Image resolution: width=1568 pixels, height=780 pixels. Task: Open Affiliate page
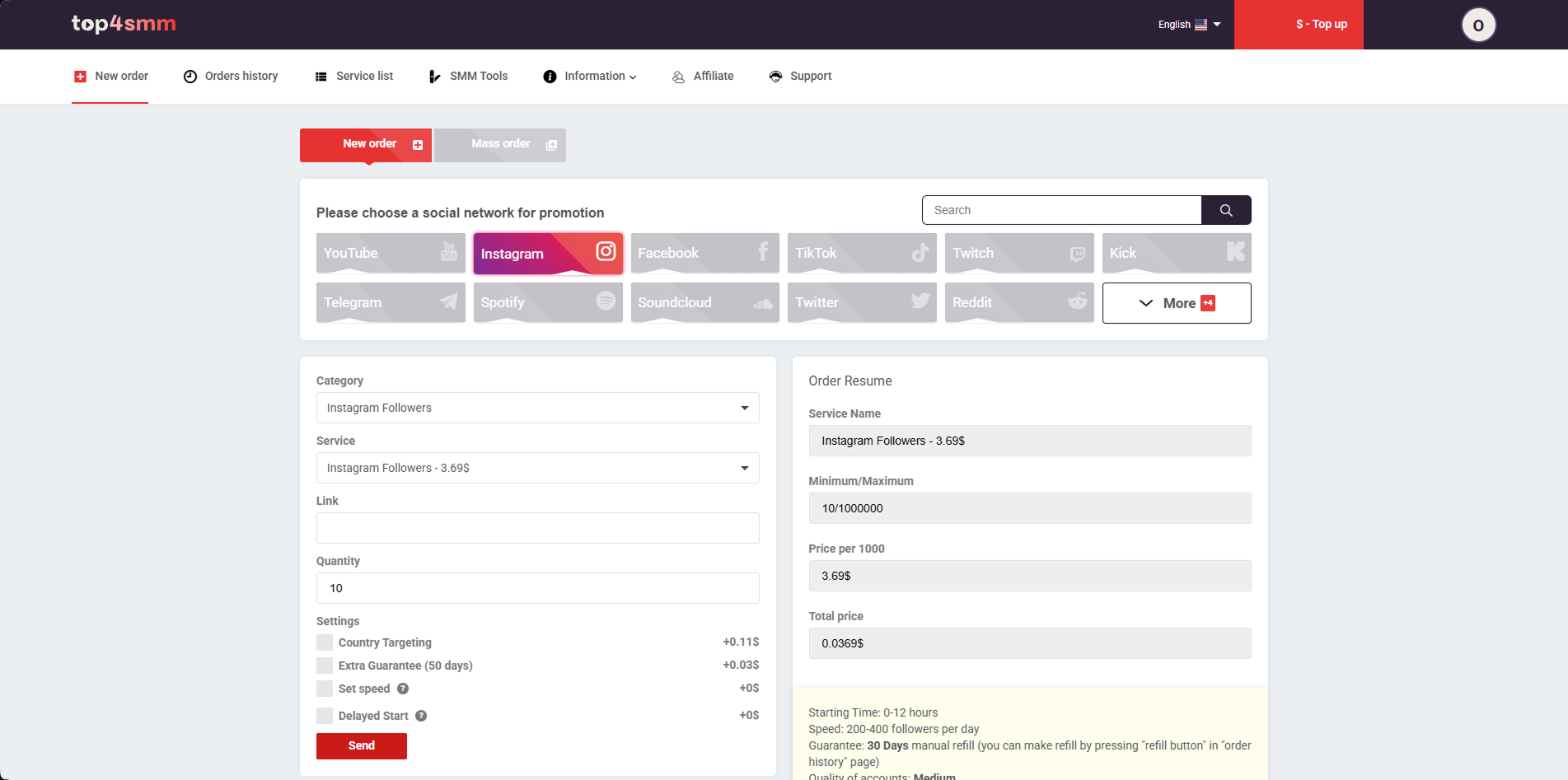coord(703,76)
